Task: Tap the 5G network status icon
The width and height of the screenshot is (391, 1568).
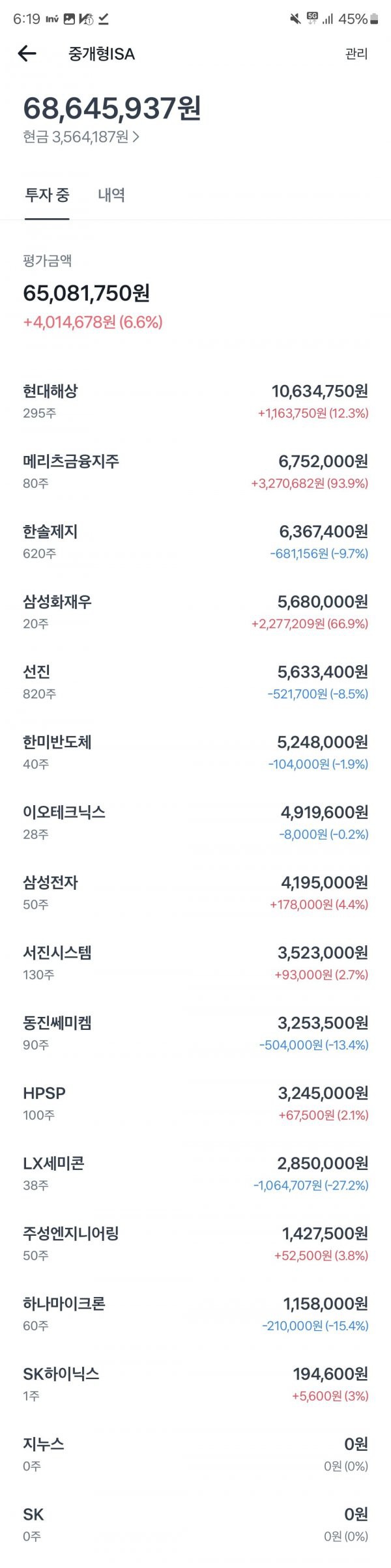Action: (x=312, y=19)
